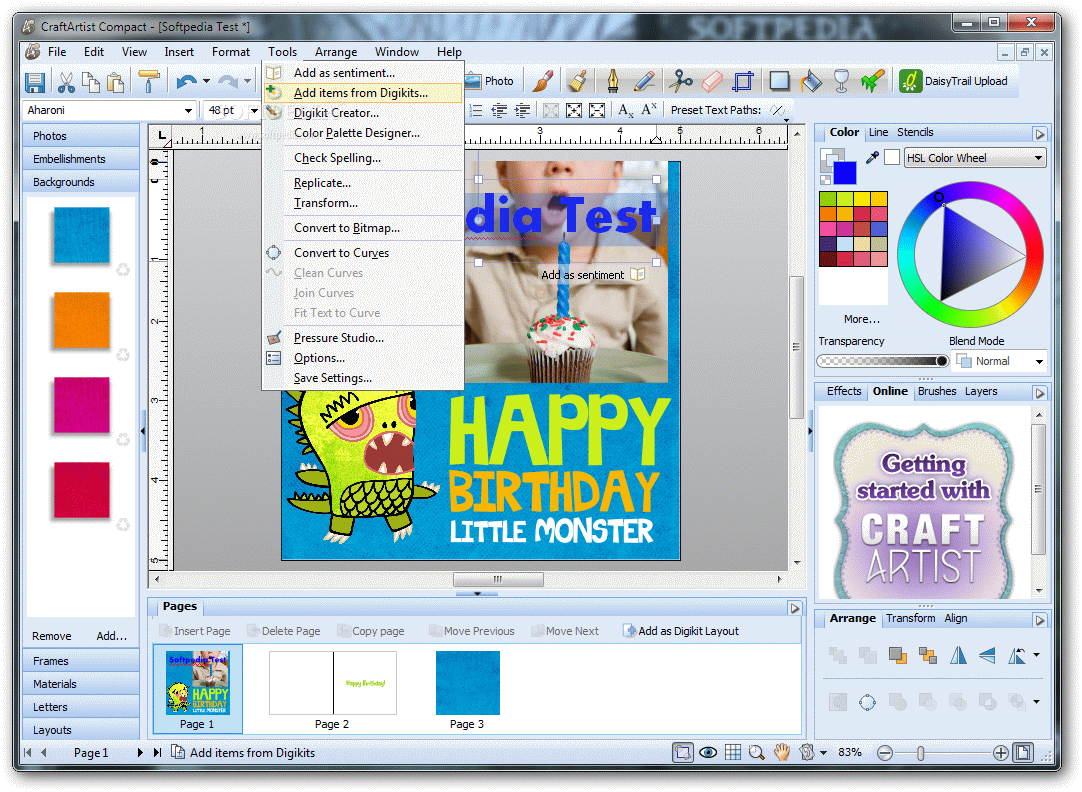Choose Convert to Curves menu entry
This screenshot has width=1082, height=792.
363,253
